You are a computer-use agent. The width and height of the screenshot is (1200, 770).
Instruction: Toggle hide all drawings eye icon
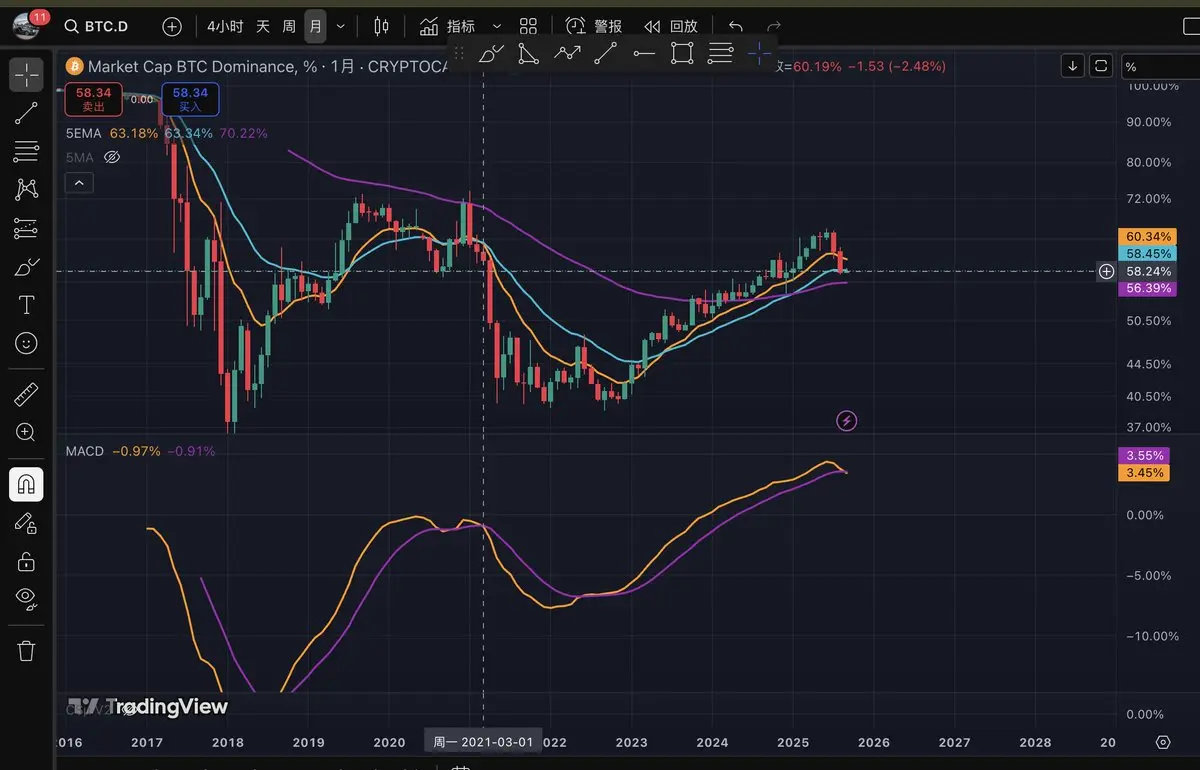pos(27,599)
